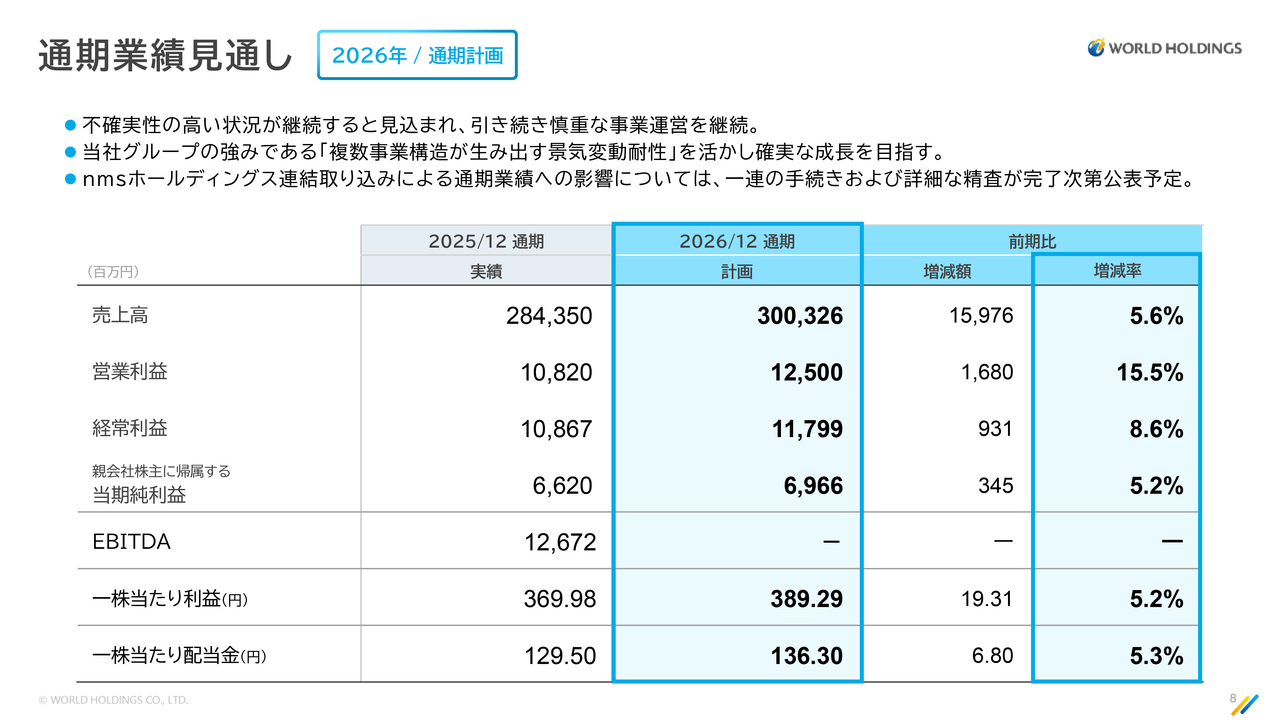Click the 12,672 EBITDA actual value
The height and width of the screenshot is (720, 1280).
click(x=560, y=543)
